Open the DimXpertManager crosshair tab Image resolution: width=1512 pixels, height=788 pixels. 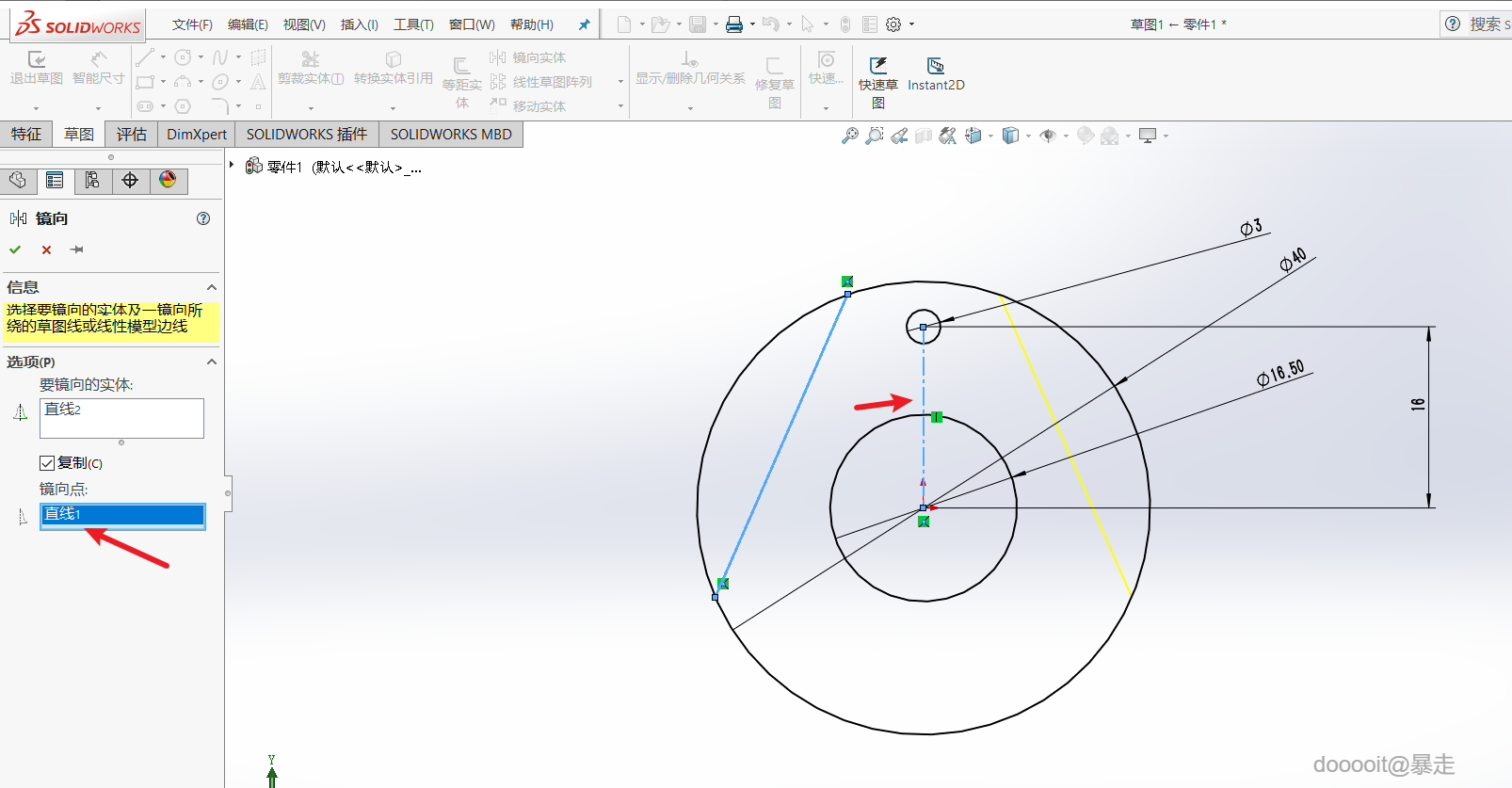tap(130, 180)
